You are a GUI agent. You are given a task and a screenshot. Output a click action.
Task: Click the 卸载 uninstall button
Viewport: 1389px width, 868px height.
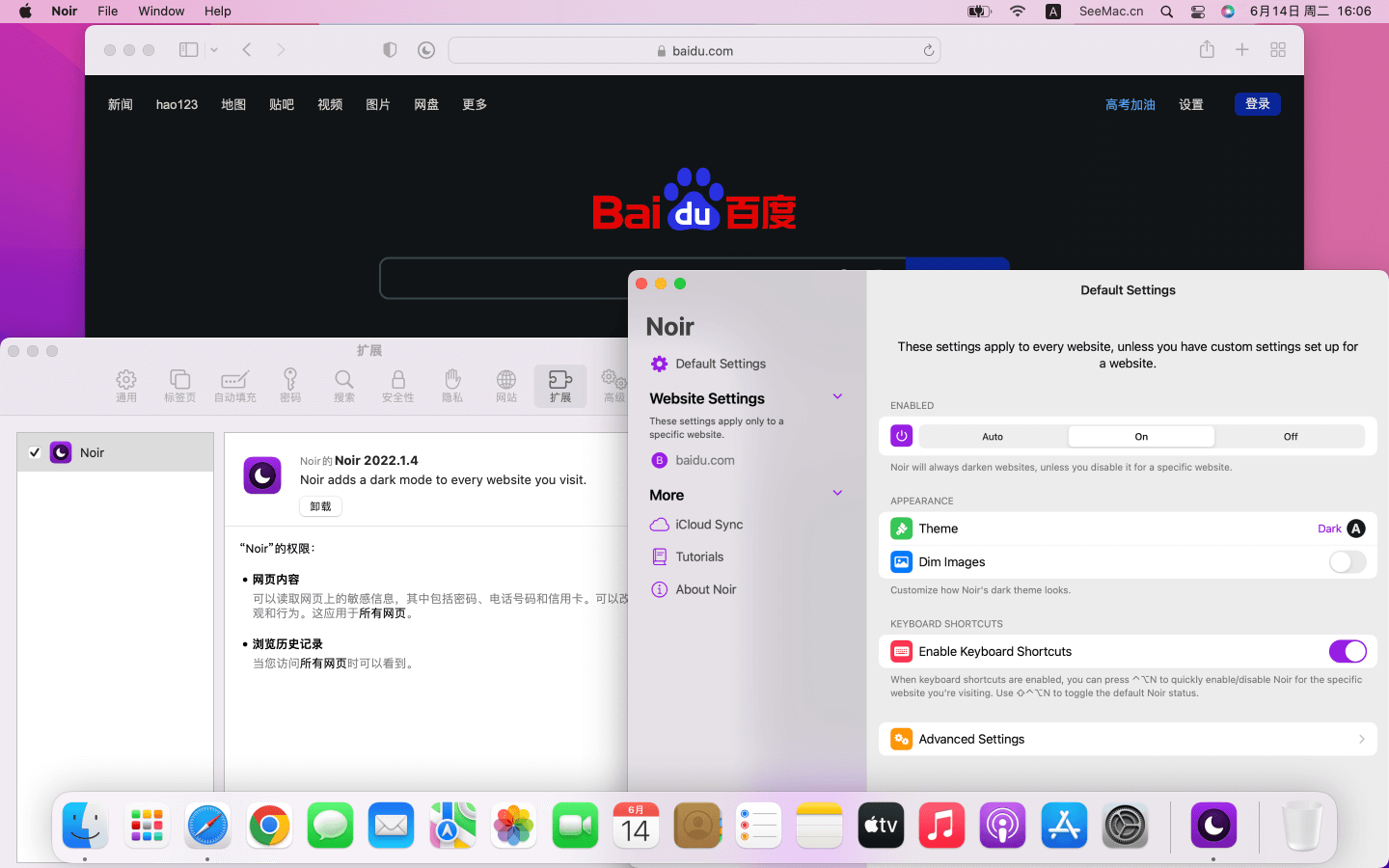tap(320, 506)
